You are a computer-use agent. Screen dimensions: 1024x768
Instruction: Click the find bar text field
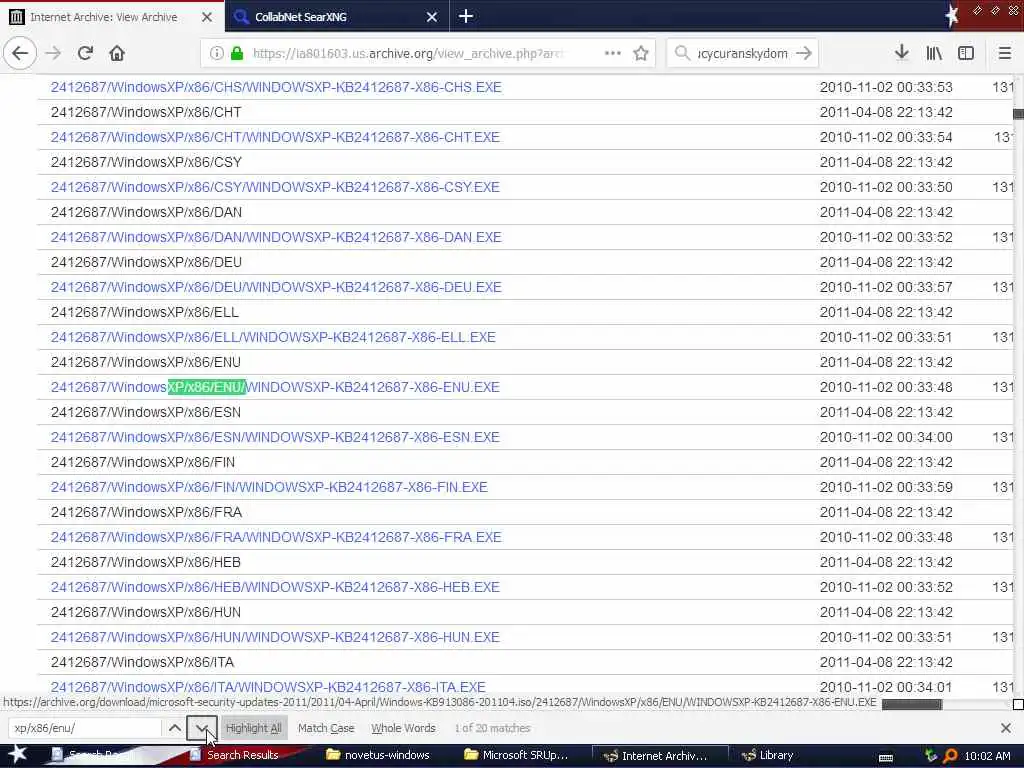(84, 728)
